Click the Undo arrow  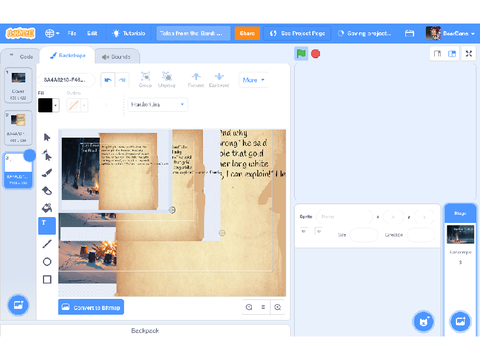point(108,80)
